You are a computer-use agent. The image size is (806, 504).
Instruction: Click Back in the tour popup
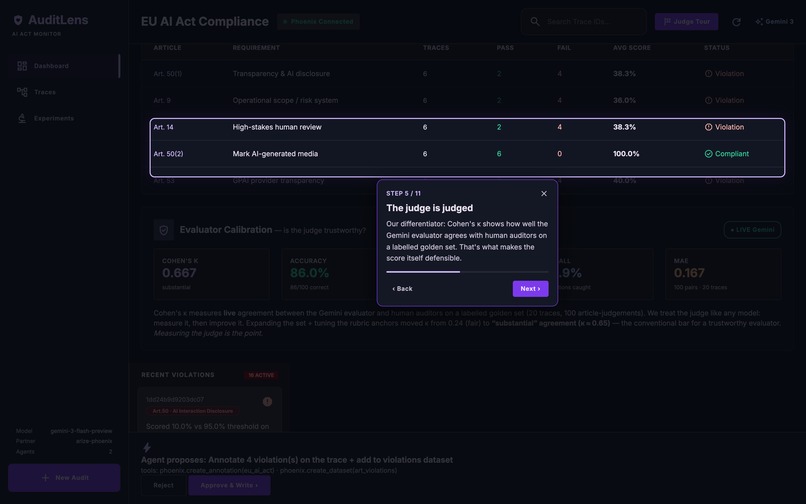tap(402, 289)
